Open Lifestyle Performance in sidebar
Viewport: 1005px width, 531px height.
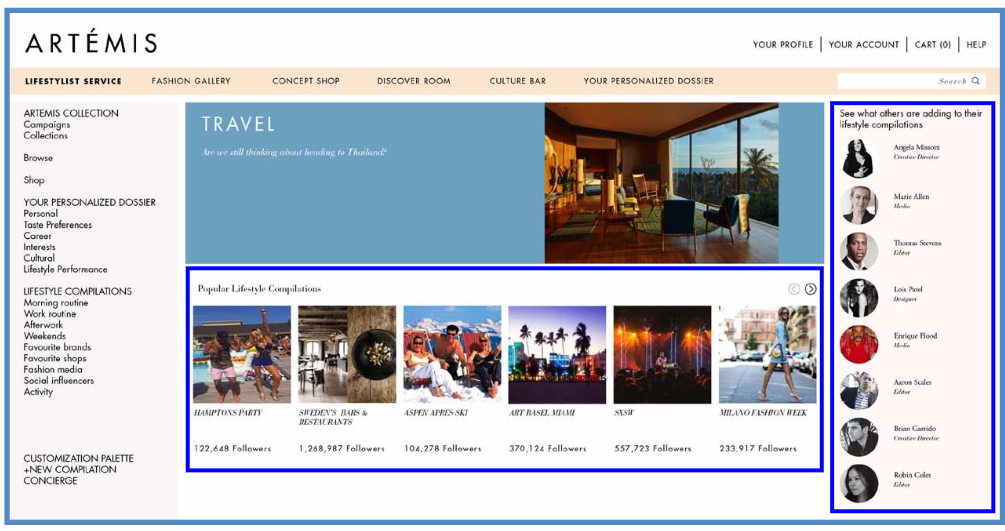(65, 269)
